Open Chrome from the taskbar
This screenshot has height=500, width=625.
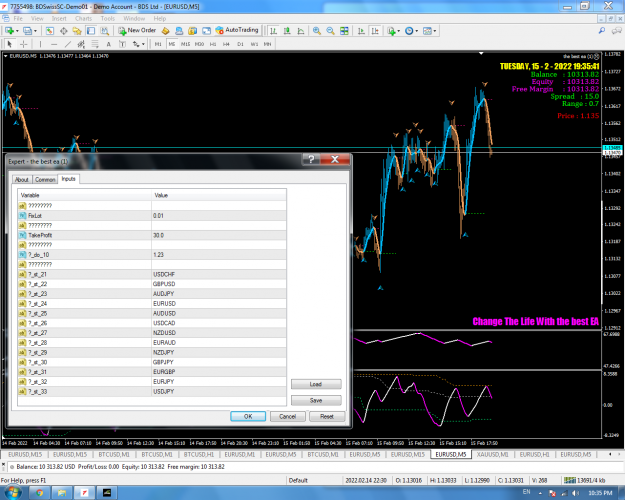coord(39,492)
